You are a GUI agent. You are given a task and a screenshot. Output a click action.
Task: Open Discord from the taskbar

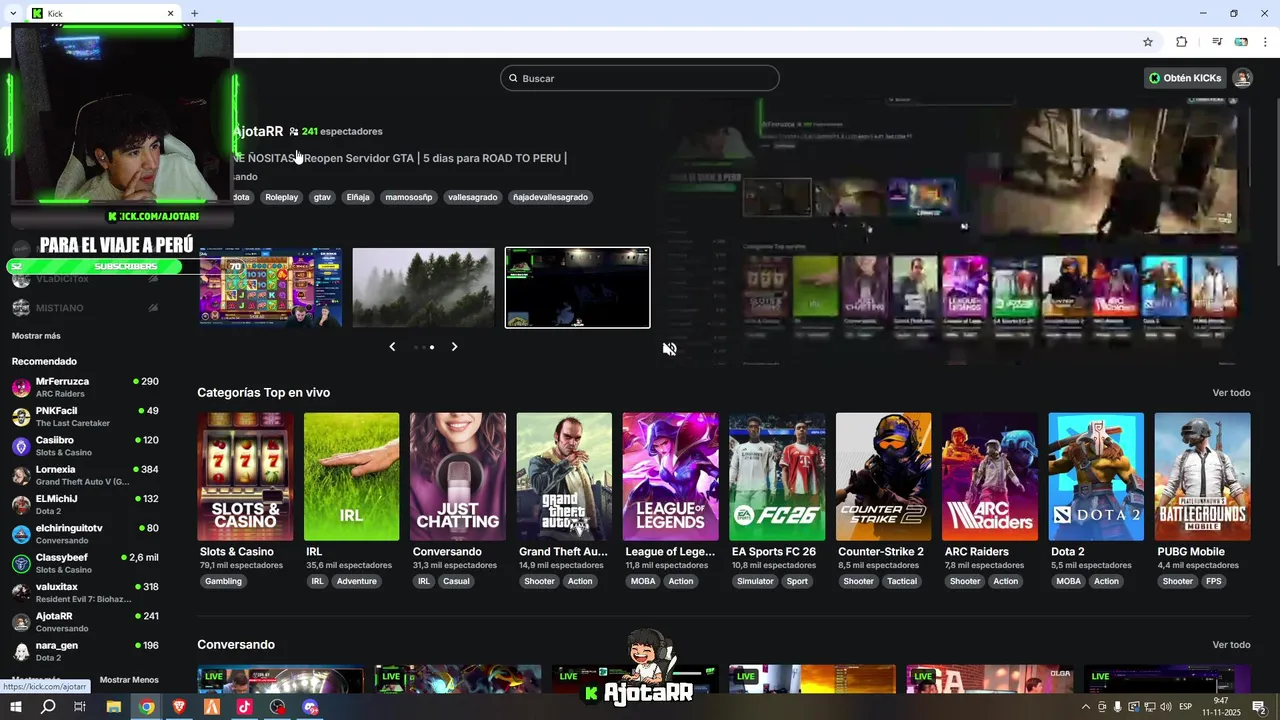click(311, 707)
